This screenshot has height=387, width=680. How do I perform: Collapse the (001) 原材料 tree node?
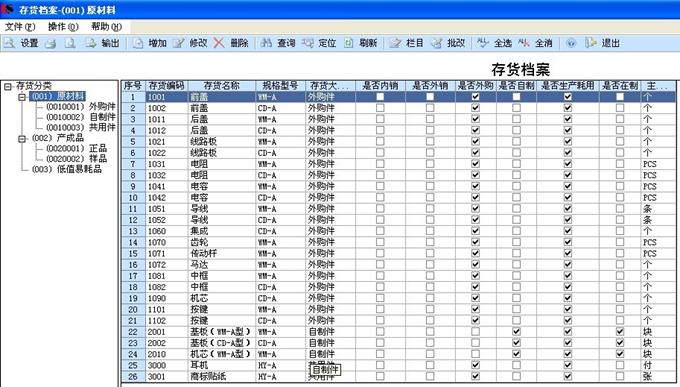tap(22, 97)
